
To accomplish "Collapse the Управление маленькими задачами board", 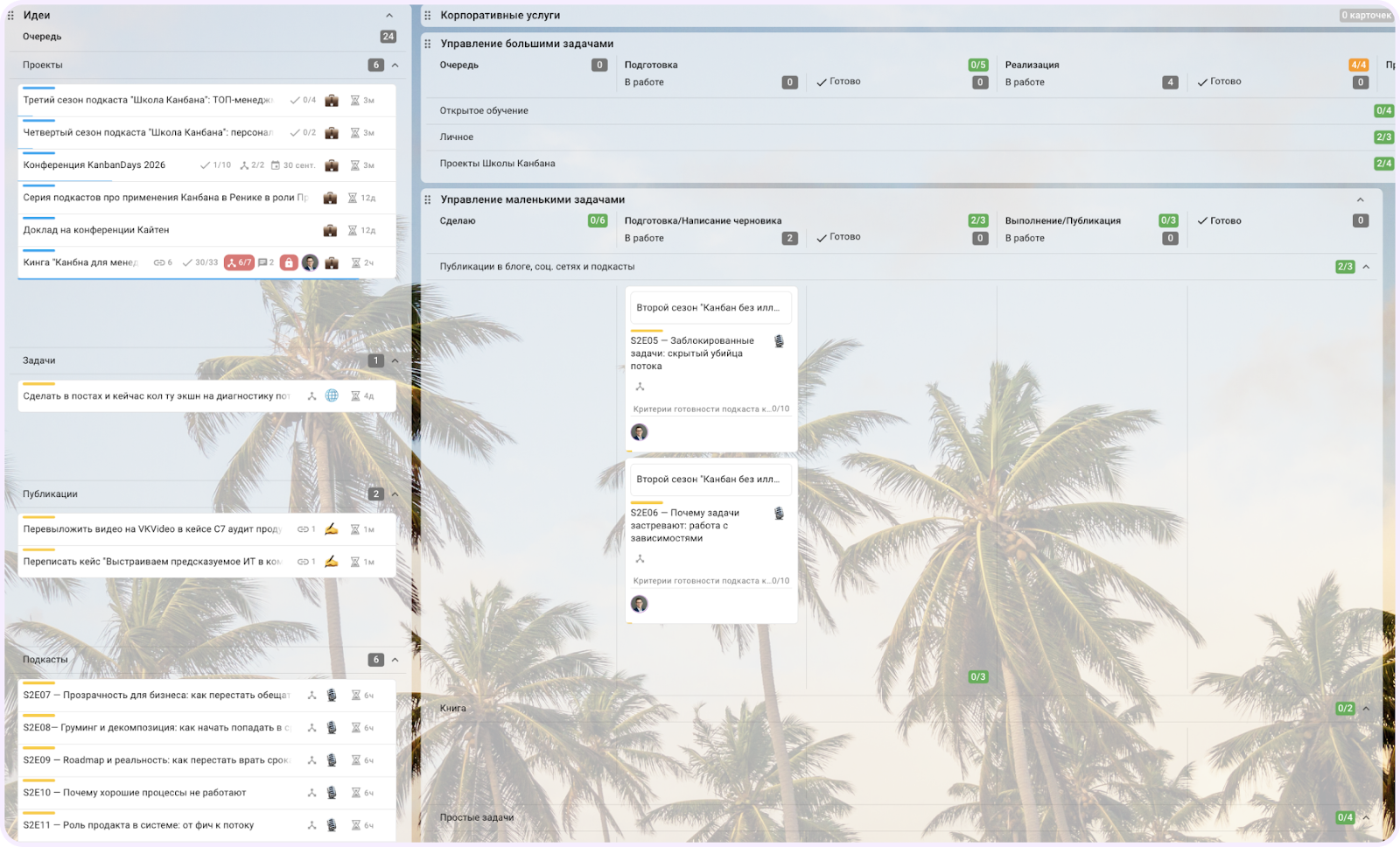I will 1360,199.
